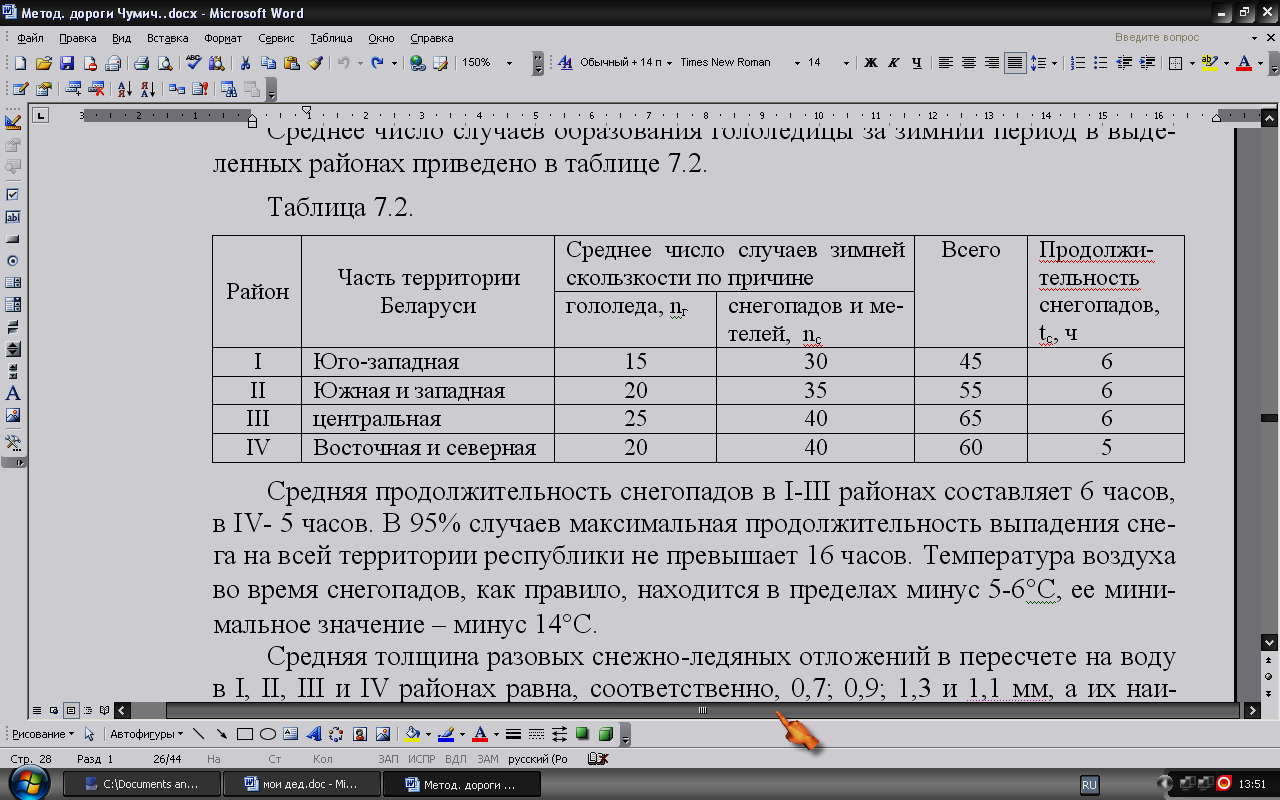Insert WordArt from the drawing toolbar
This screenshot has height=800, width=1280.
(314, 734)
